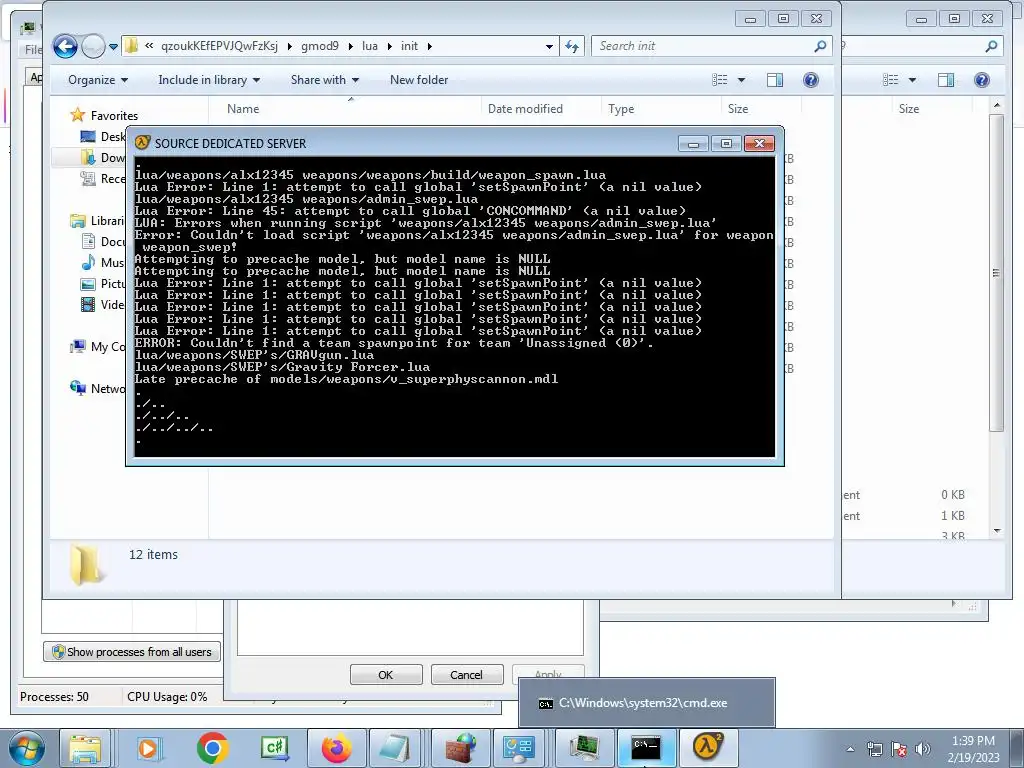Click Cancel in the background dialog
The width and height of the screenshot is (1024, 768).
466,675
